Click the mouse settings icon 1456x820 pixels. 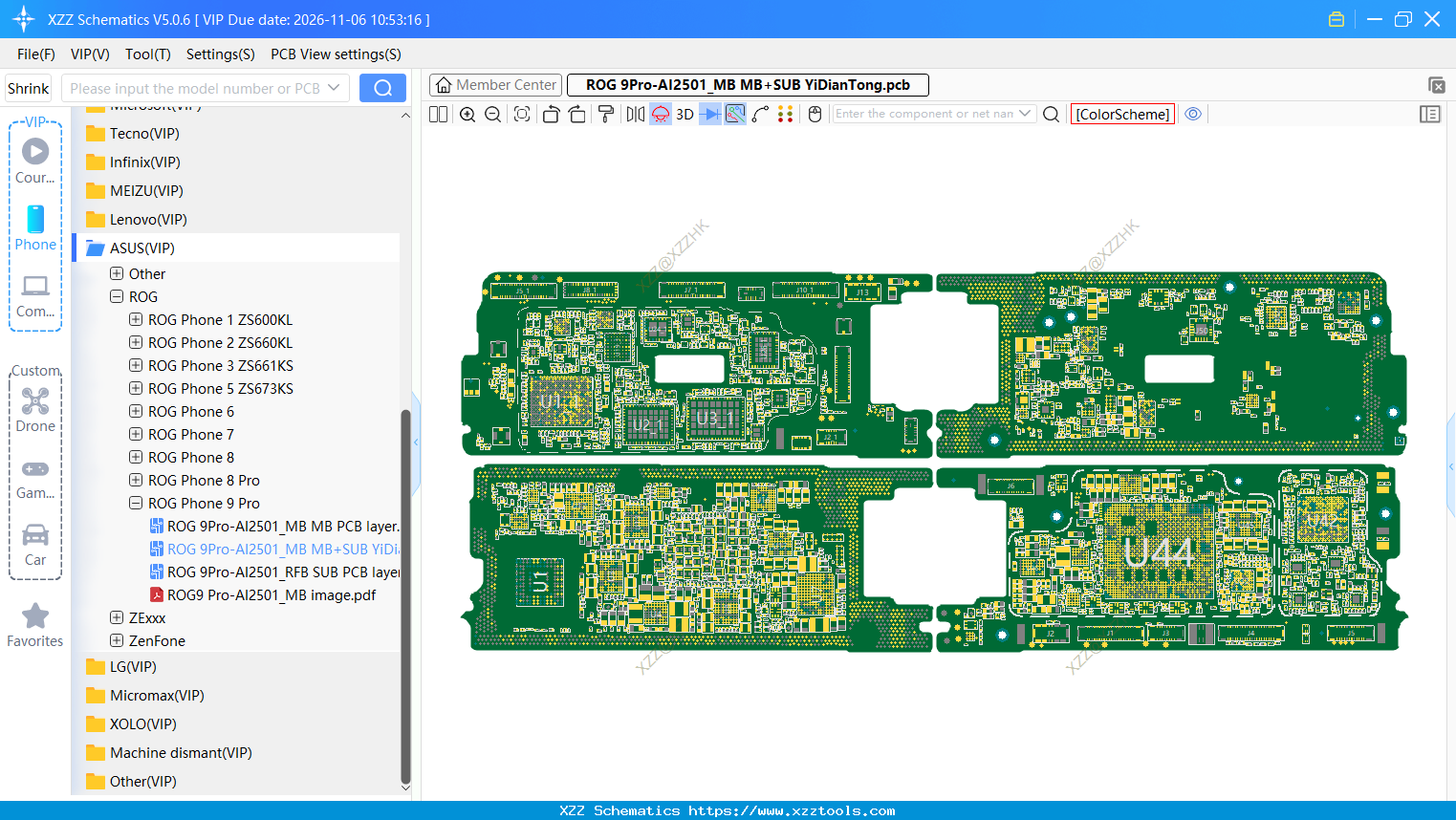[x=815, y=114]
